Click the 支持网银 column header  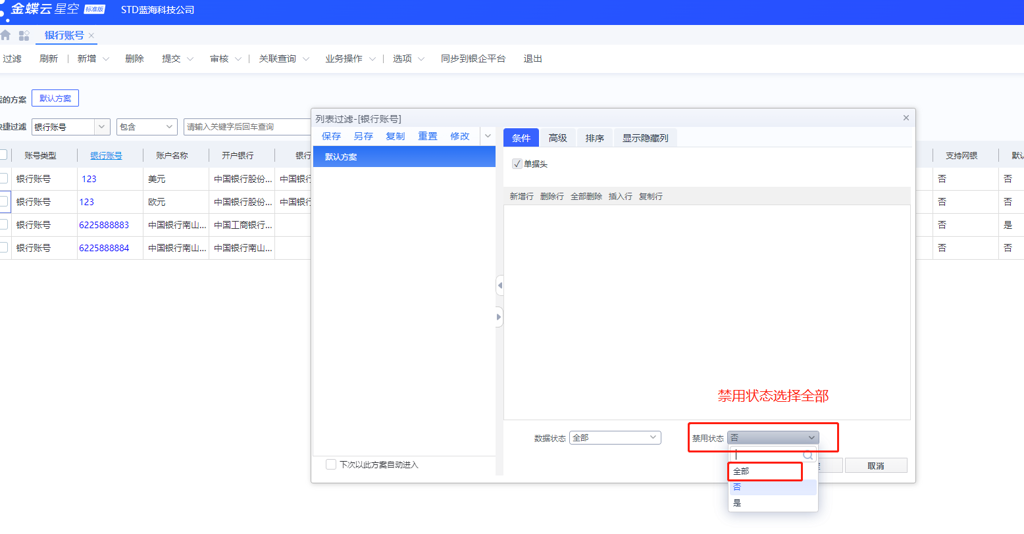[x=961, y=155]
